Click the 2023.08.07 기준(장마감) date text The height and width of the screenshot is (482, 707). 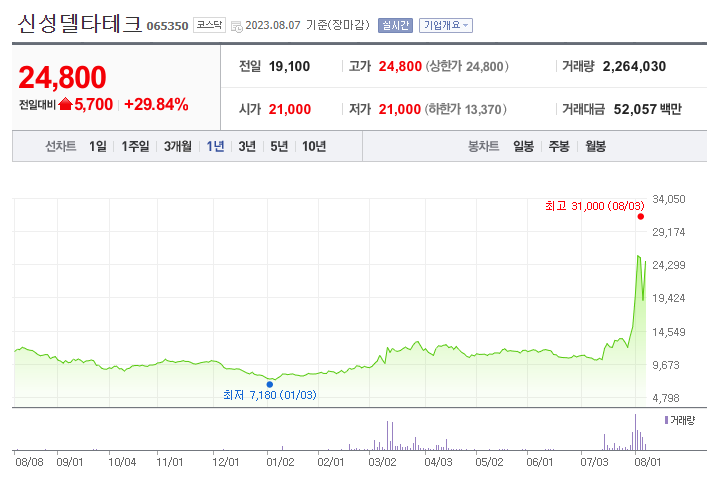tap(307, 25)
